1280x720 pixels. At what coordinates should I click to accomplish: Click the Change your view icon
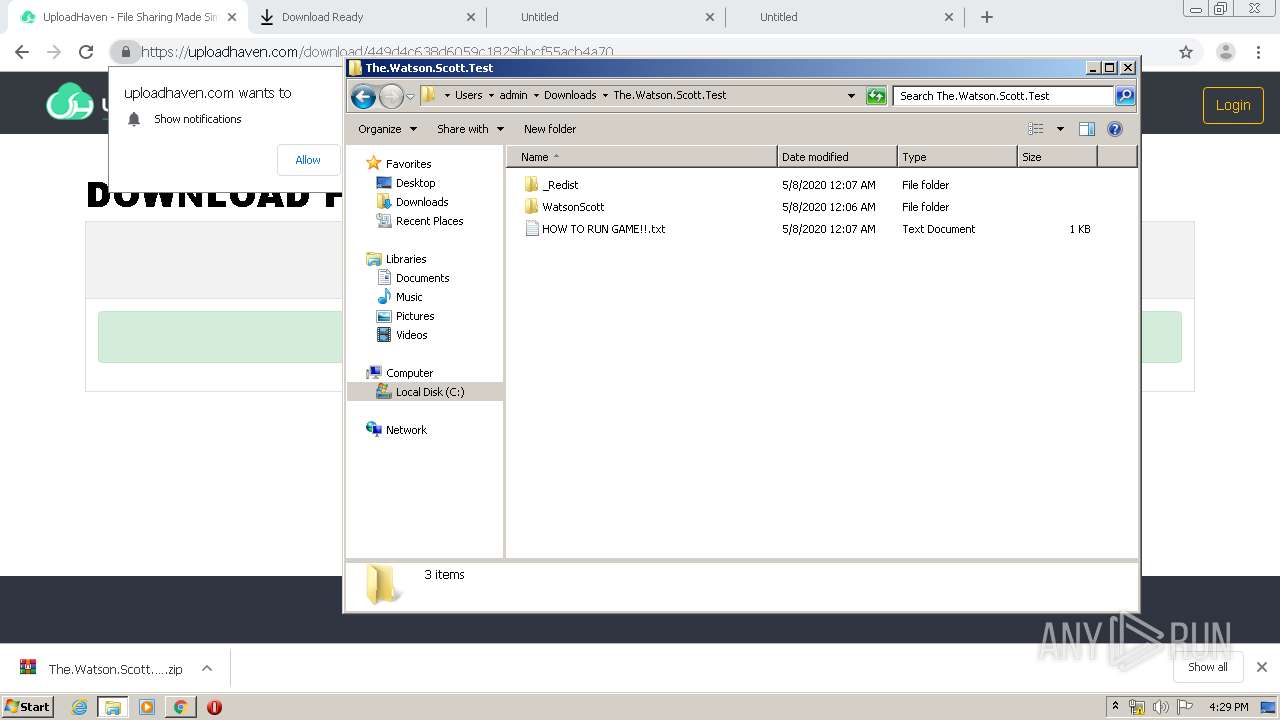[x=1036, y=129]
